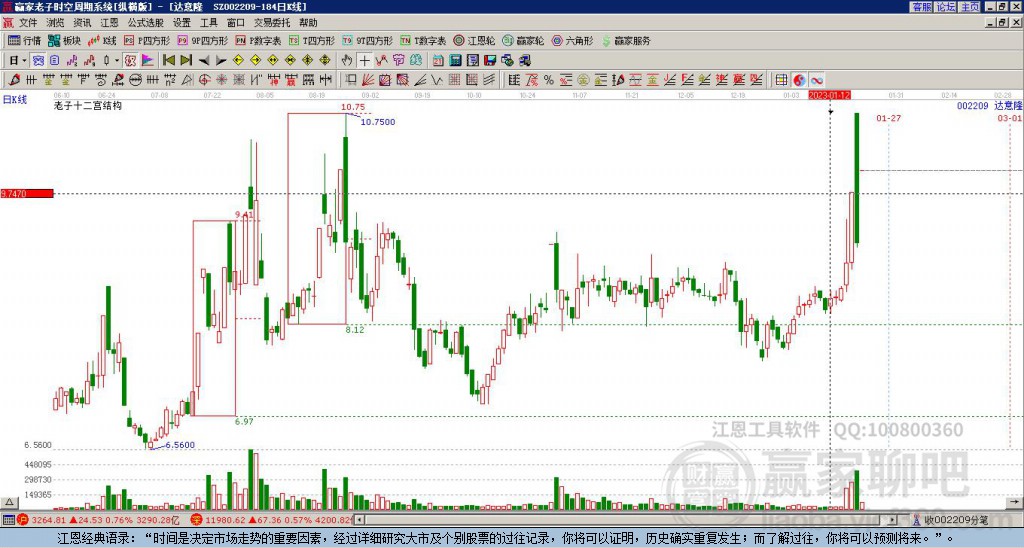Toggle the yin-yang indicator button
This screenshot has width=1024, height=548.
click(799, 80)
